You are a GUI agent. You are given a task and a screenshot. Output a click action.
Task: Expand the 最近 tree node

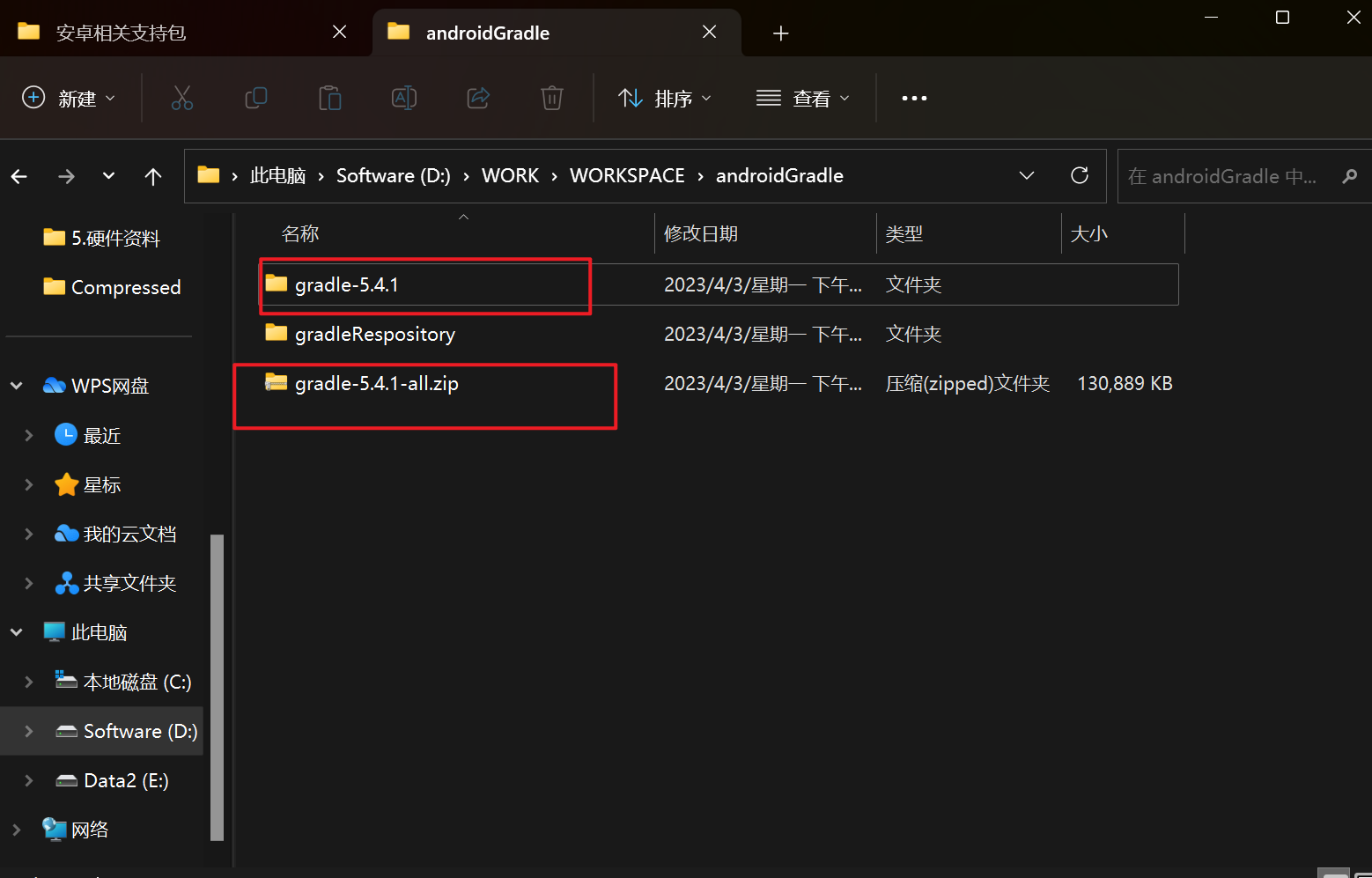pos(29,435)
